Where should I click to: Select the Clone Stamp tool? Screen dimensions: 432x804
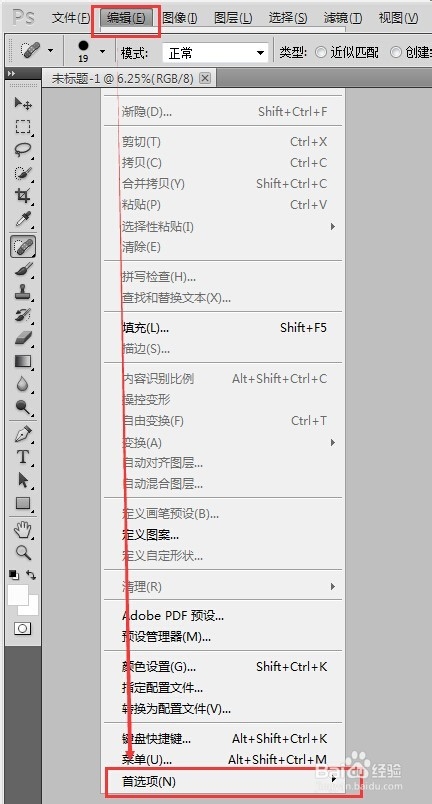coord(23,292)
